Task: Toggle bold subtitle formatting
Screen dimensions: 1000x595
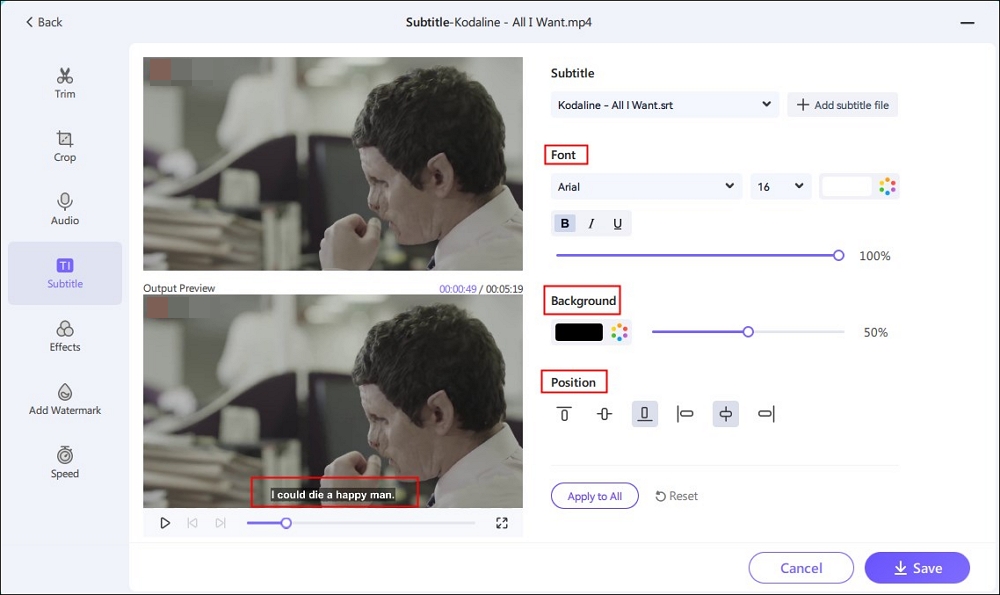Action: click(x=565, y=224)
